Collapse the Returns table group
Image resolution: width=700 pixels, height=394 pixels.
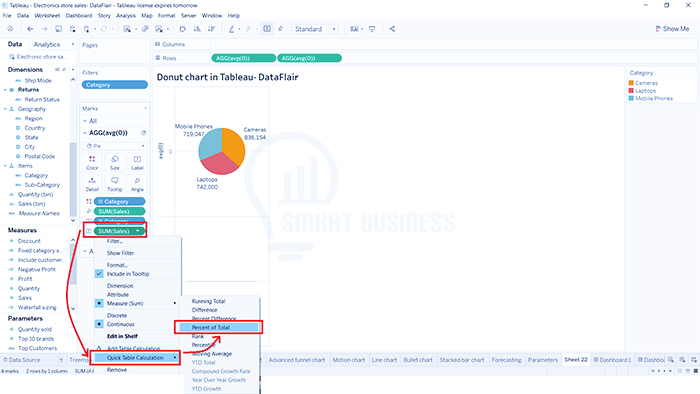[5, 90]
